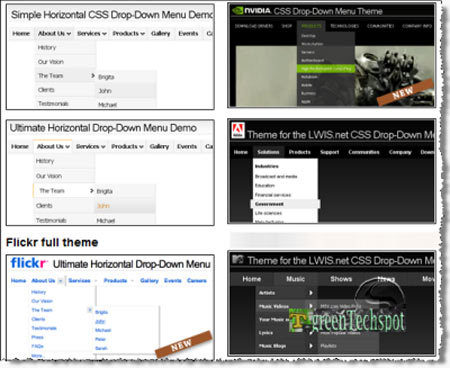
Task: Click the NEW ribbon on Flickr theme
Action: click(x=183, y=344)
